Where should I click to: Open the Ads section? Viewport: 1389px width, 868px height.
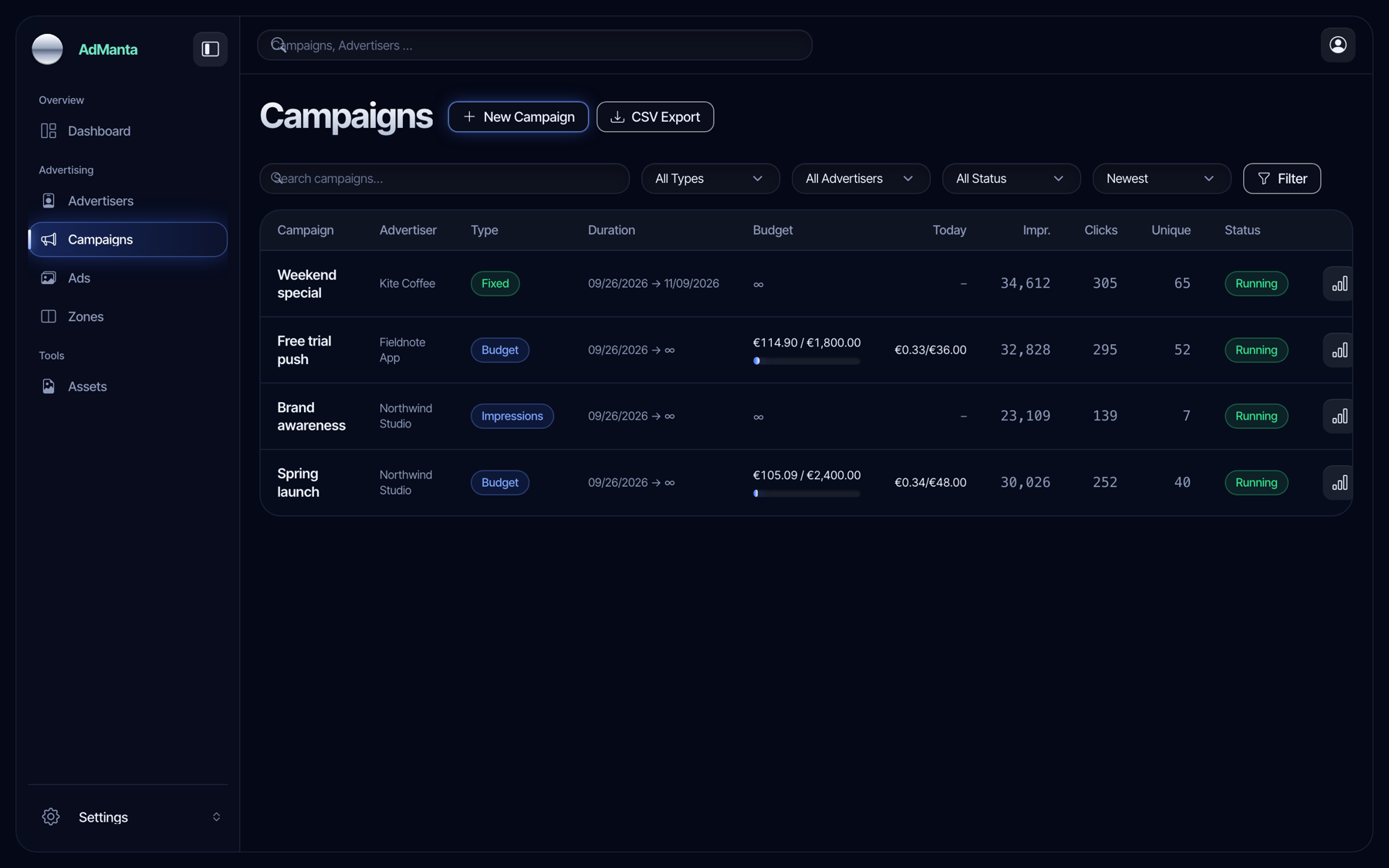pos(128,278)
